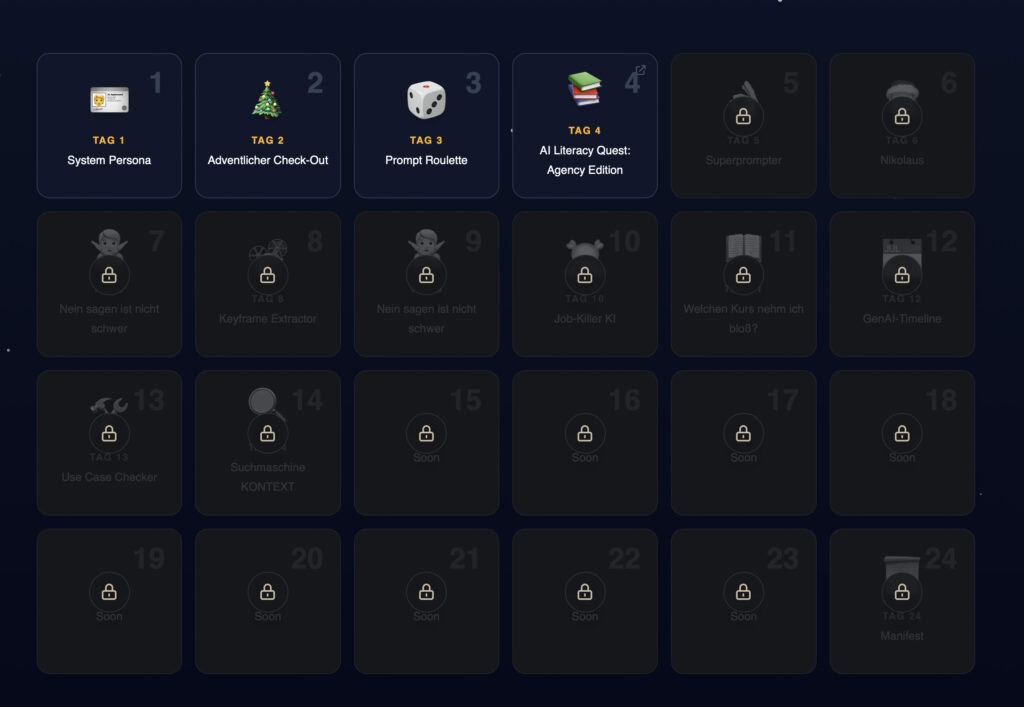Click the lock icon on Use Case Checker

pos(109,433)
